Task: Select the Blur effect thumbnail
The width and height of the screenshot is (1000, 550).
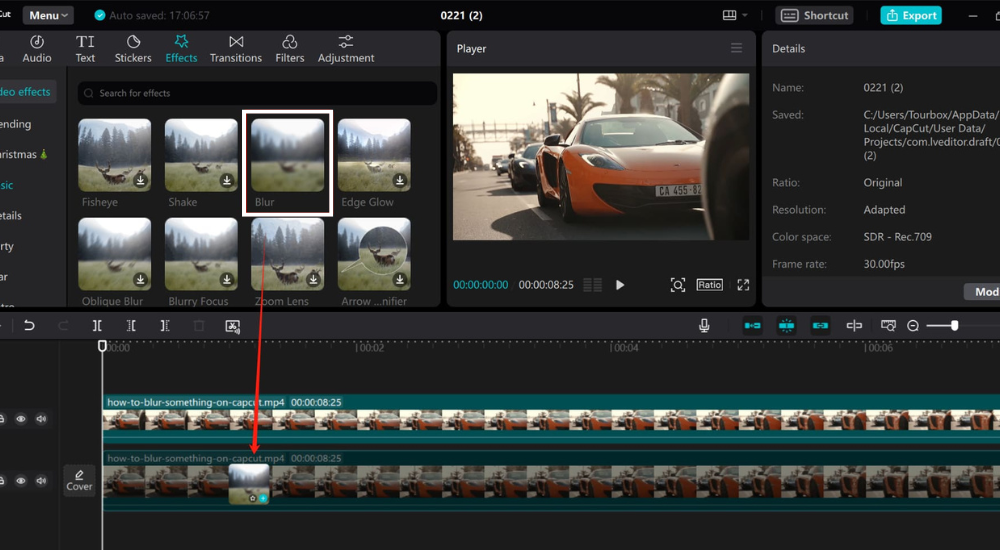Action: click(x=288, y=155)
